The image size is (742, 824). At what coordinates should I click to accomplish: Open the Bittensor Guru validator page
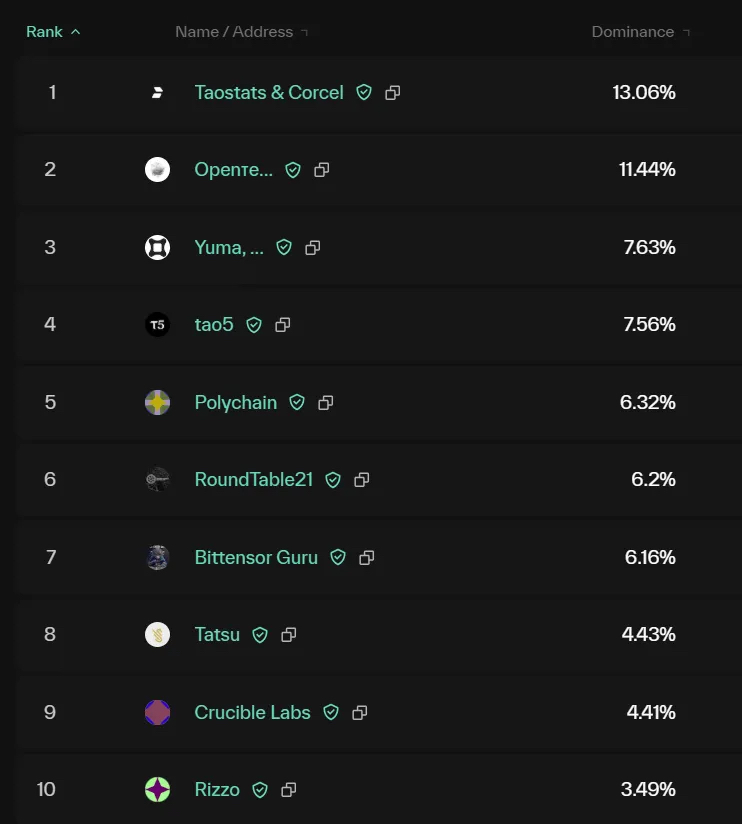tap(256, 558)
